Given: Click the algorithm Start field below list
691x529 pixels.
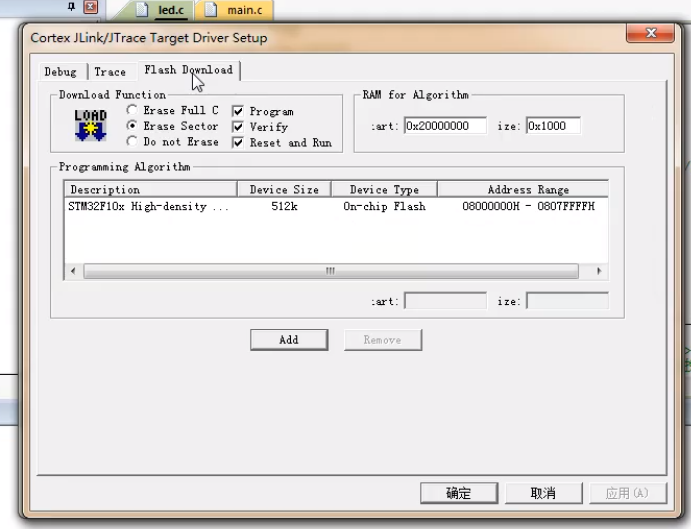Looking at the screenshot, I should [445, 301].
